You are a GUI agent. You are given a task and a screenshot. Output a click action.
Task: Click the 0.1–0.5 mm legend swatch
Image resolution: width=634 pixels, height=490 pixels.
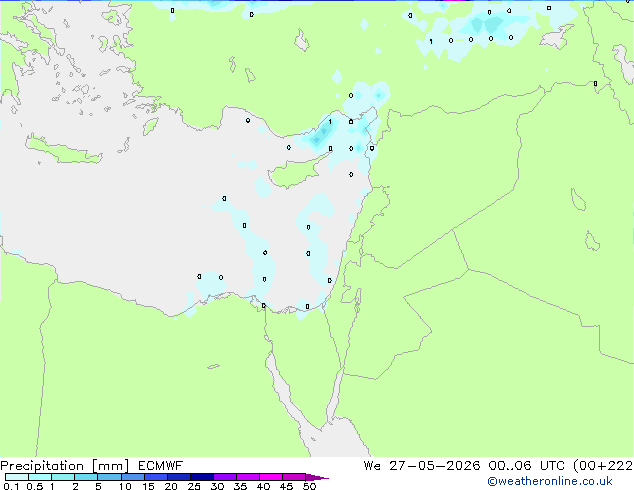[x=17, y=477]
